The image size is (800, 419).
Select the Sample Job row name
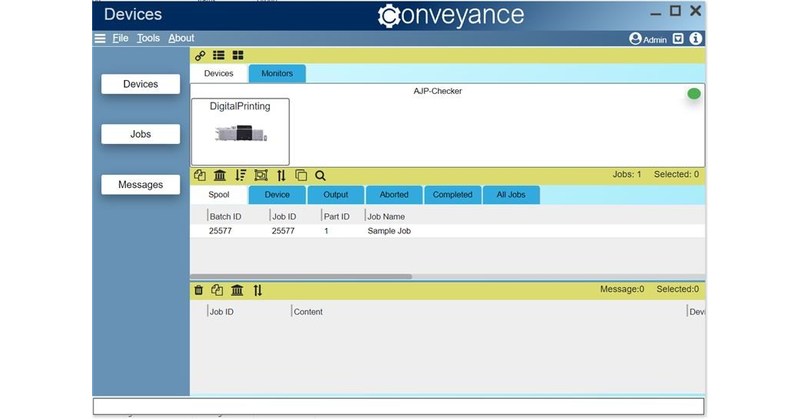coord(389,231)
